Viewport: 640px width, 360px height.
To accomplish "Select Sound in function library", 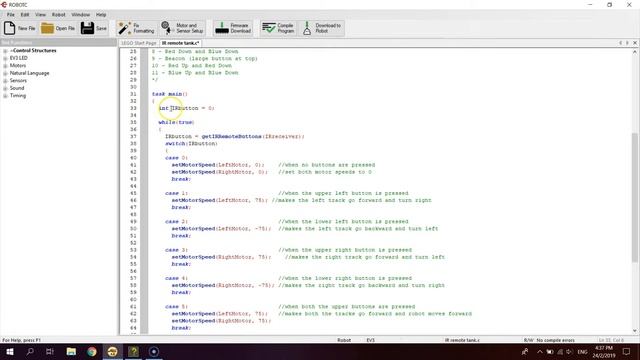I will (x=17, y=88).
